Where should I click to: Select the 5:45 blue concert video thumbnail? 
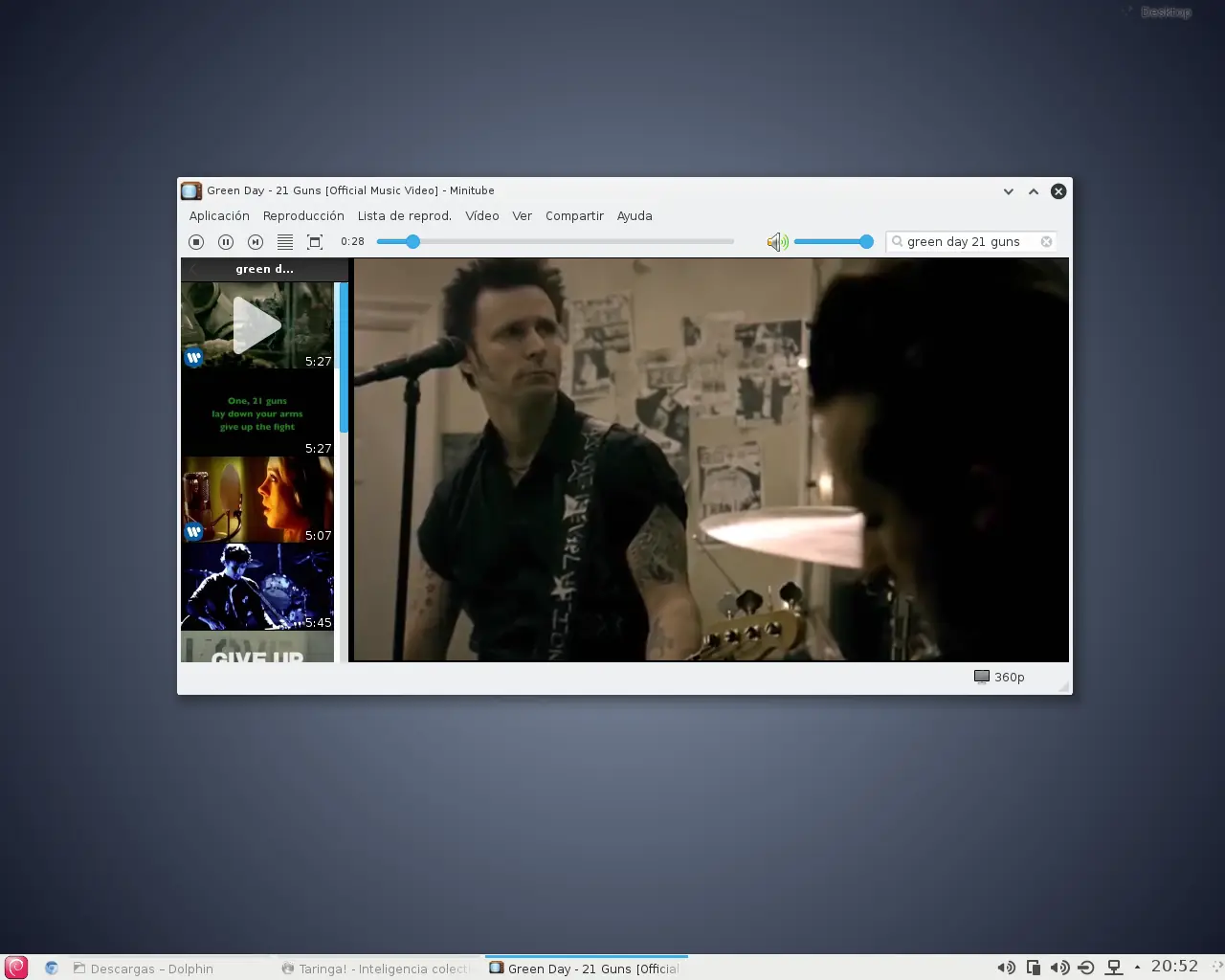(257, 587)
